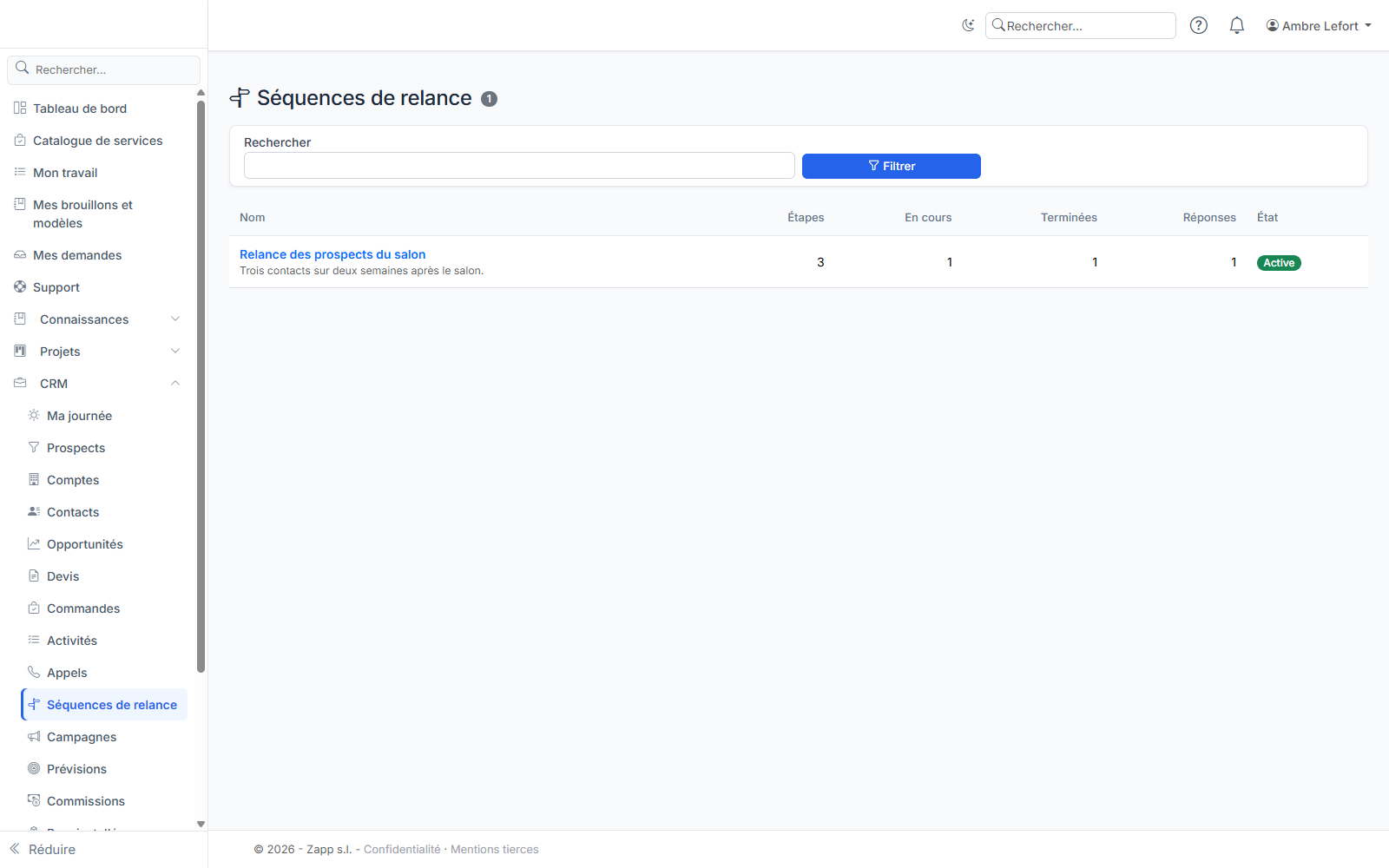Click the Commandes icon
1389x868 pixels.
tap(34, 608)
